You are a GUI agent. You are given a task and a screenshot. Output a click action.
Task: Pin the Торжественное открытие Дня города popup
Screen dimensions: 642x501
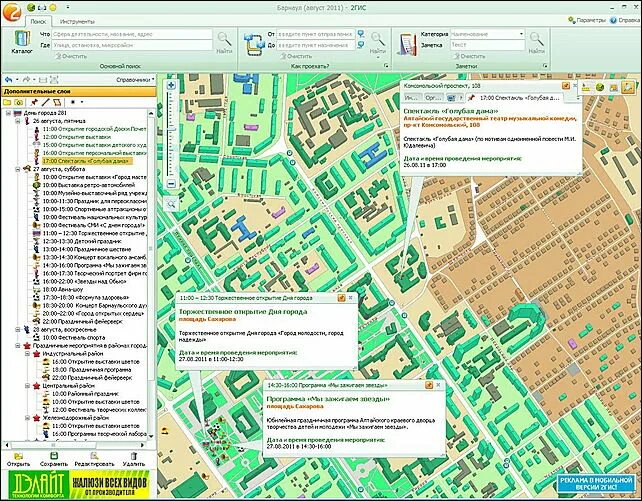tap(341, 298)
